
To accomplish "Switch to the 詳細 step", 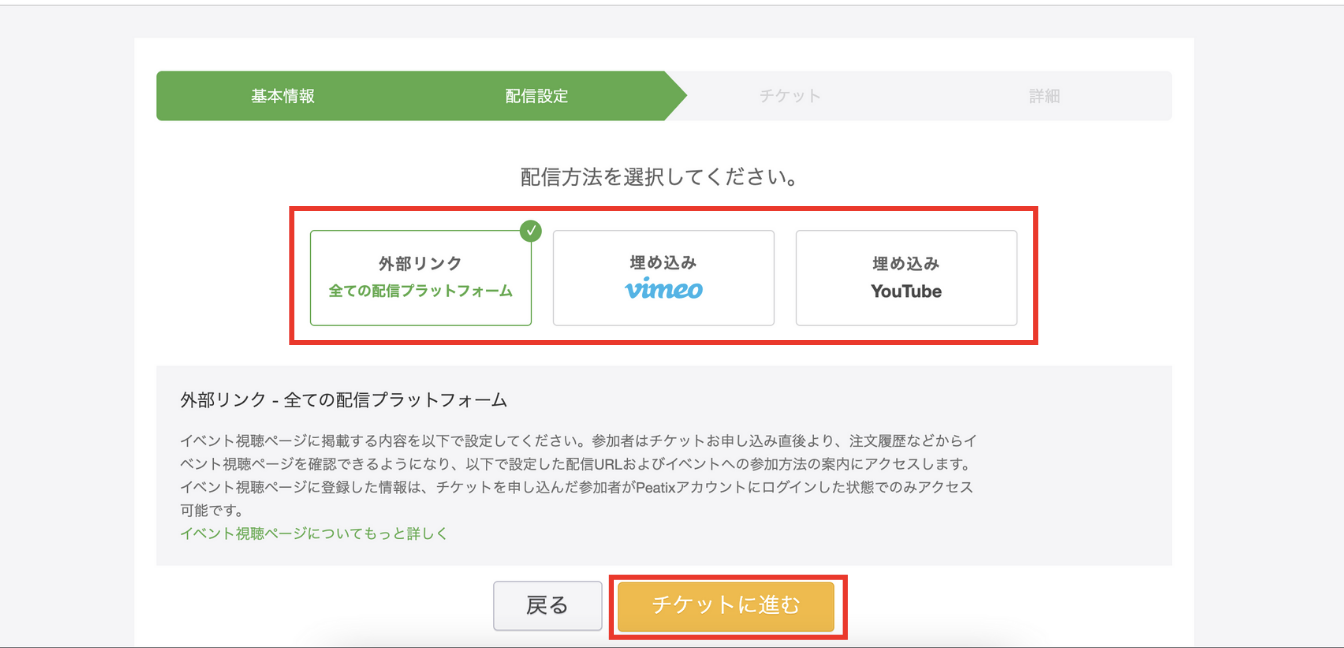I will pyautogui.click(x=1044, y=96).
